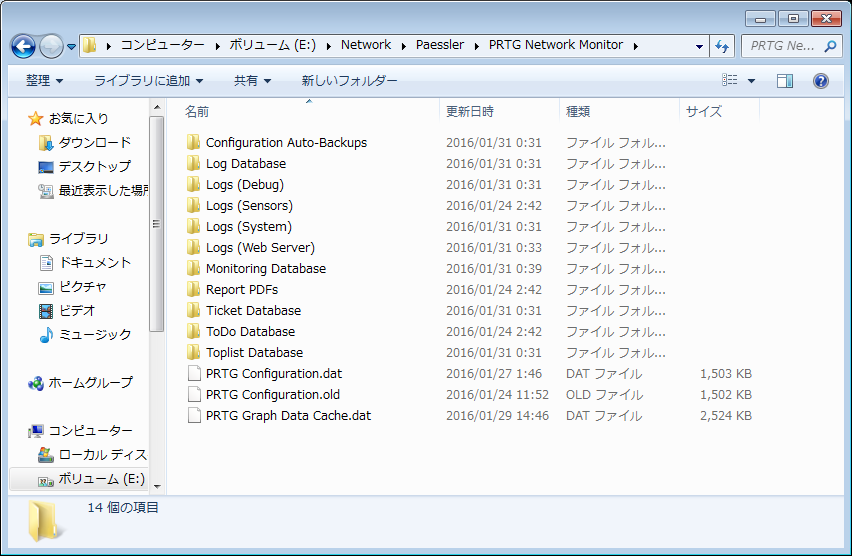Open help with question mark icon

click(x=820, y=81)
